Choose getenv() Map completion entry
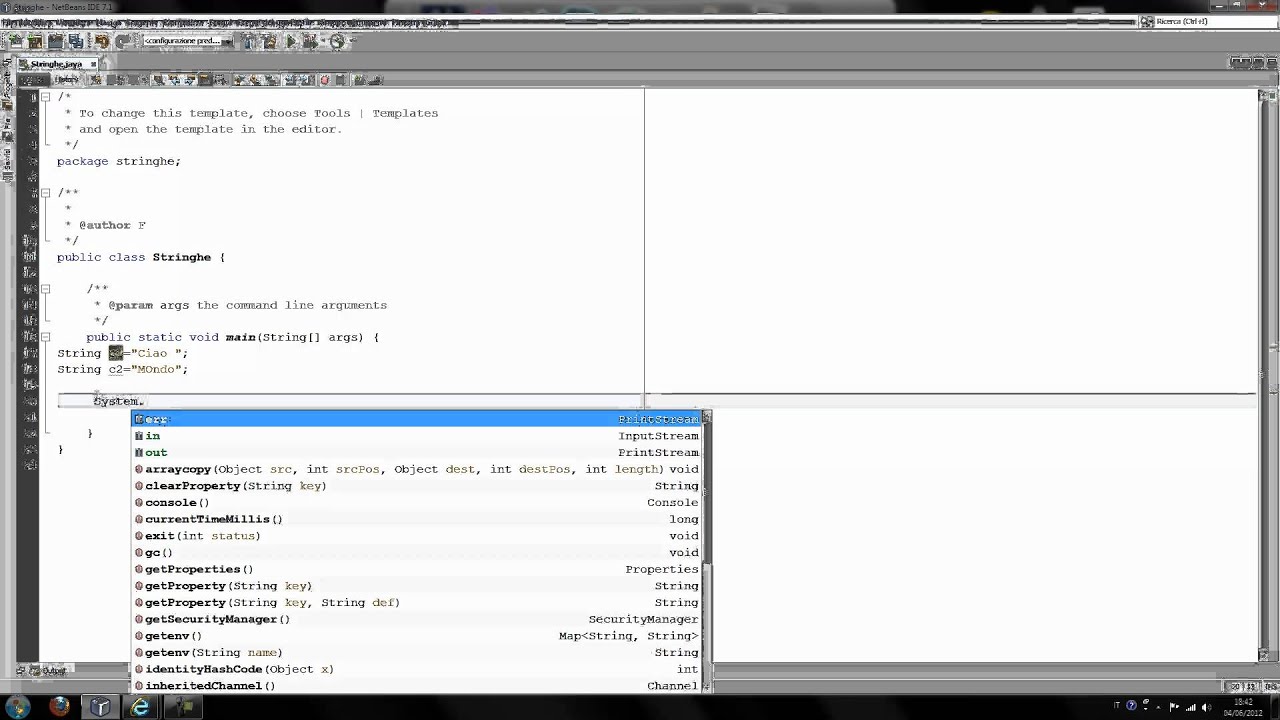Viewport: 1280px width, 720px height. pyautogui.click(x=417, y=636)
